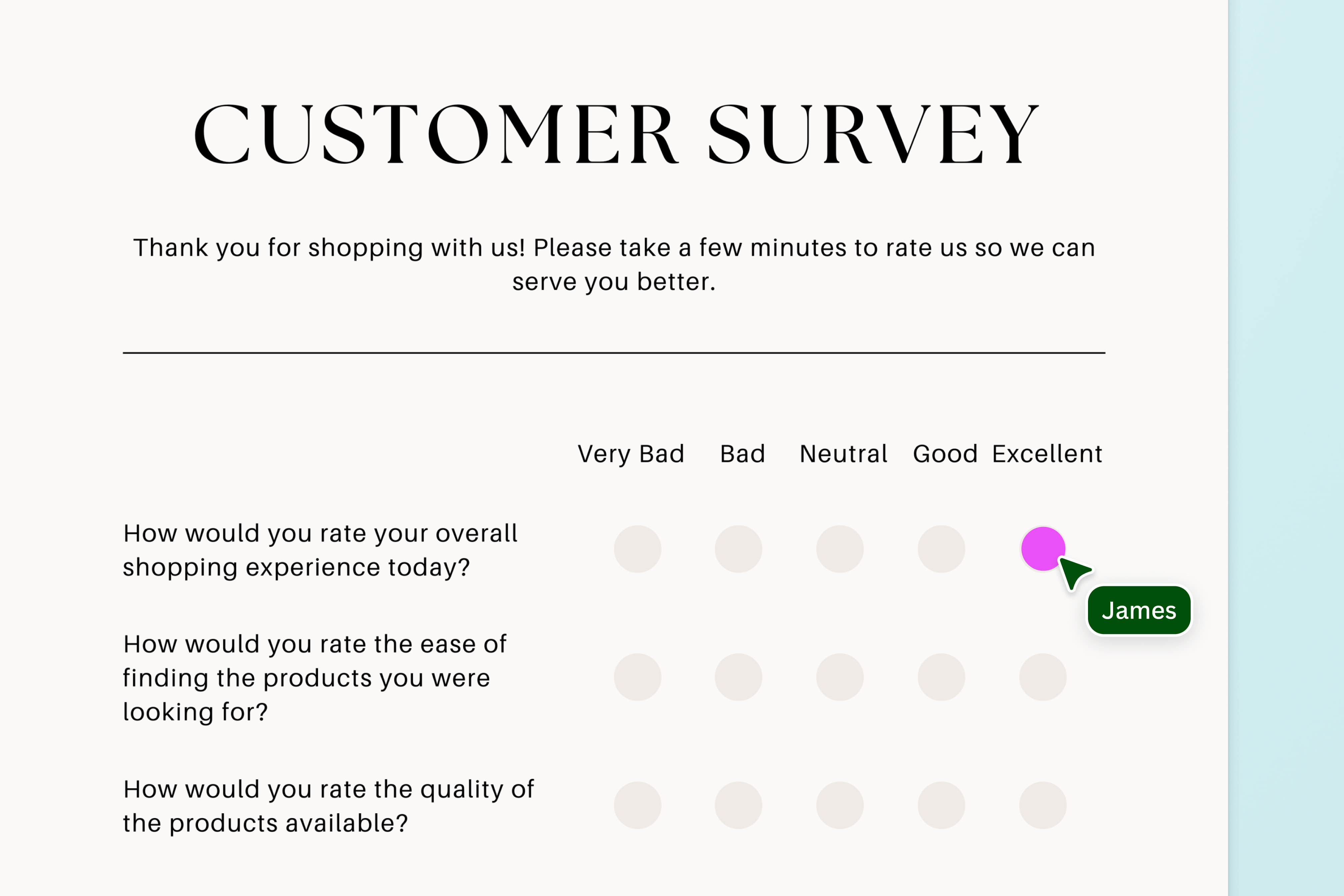Rate ease of finding products as Excellent

point(1043,677)
